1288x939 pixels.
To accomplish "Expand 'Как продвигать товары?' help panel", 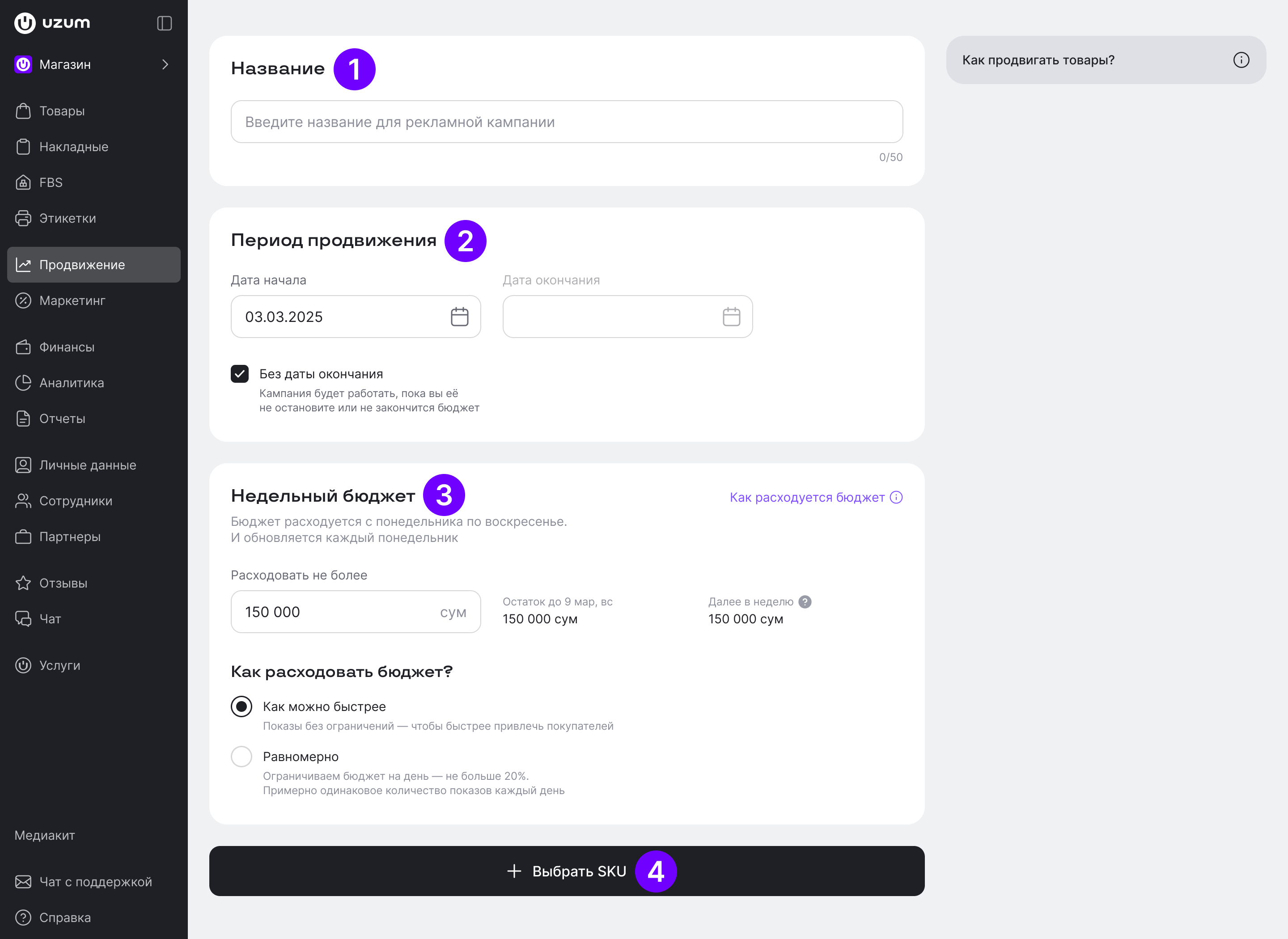I will (x=1106, y=60).
